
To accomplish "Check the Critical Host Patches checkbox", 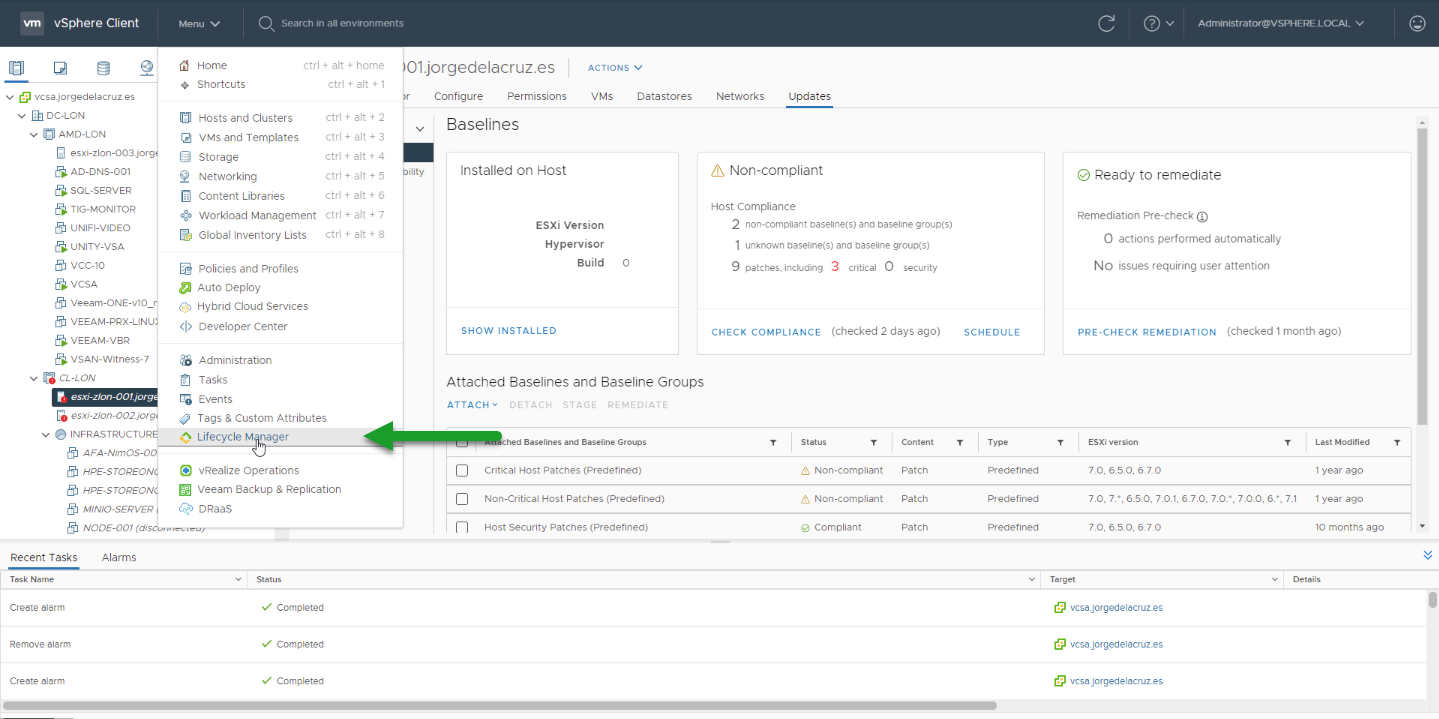I will pos(462,470).
